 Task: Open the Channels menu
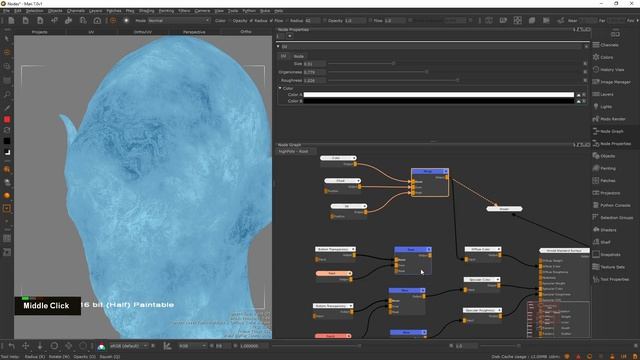(76, 11)
